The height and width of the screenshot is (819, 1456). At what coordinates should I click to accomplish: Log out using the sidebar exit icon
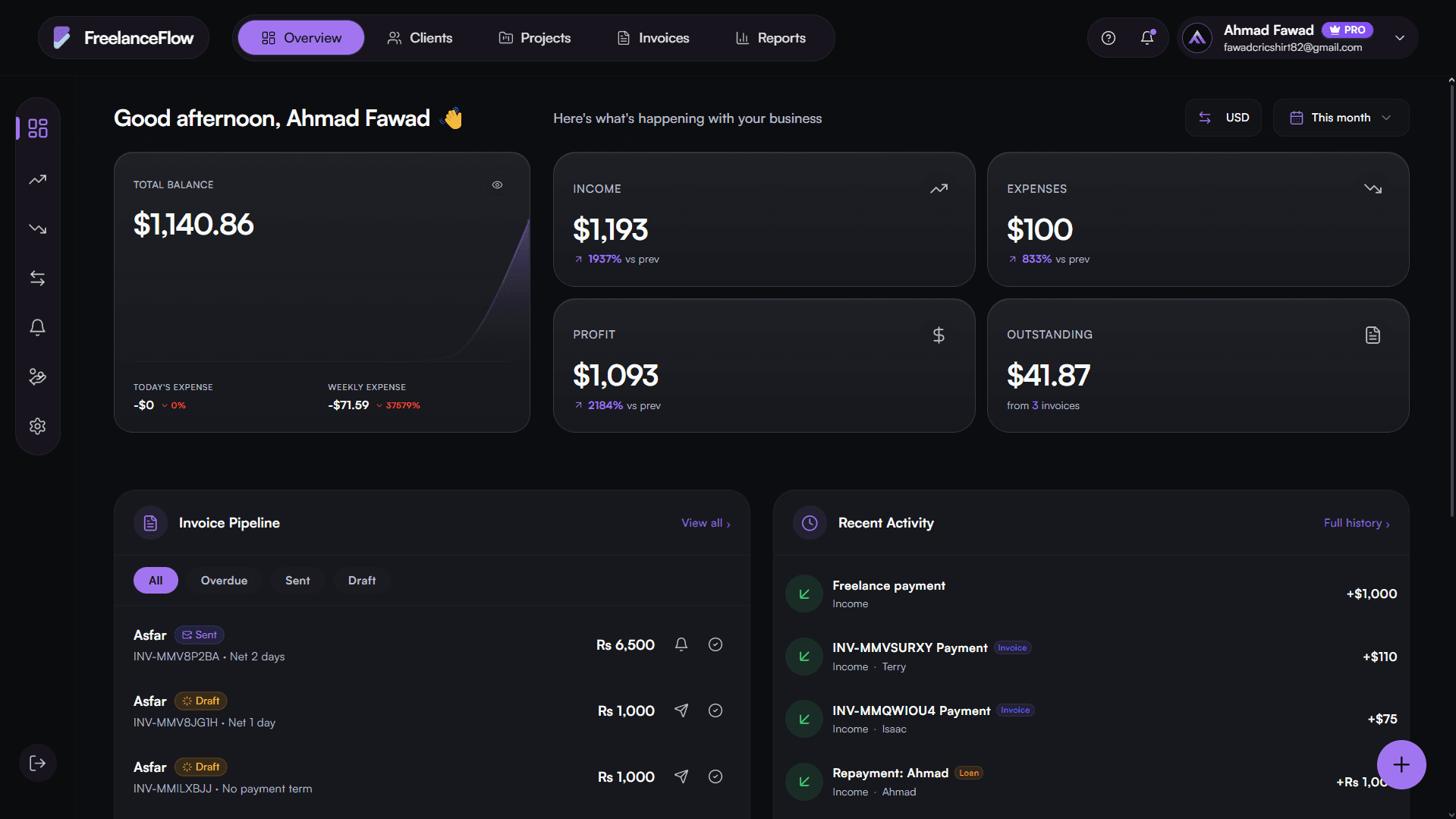click(x=37, y=763)
